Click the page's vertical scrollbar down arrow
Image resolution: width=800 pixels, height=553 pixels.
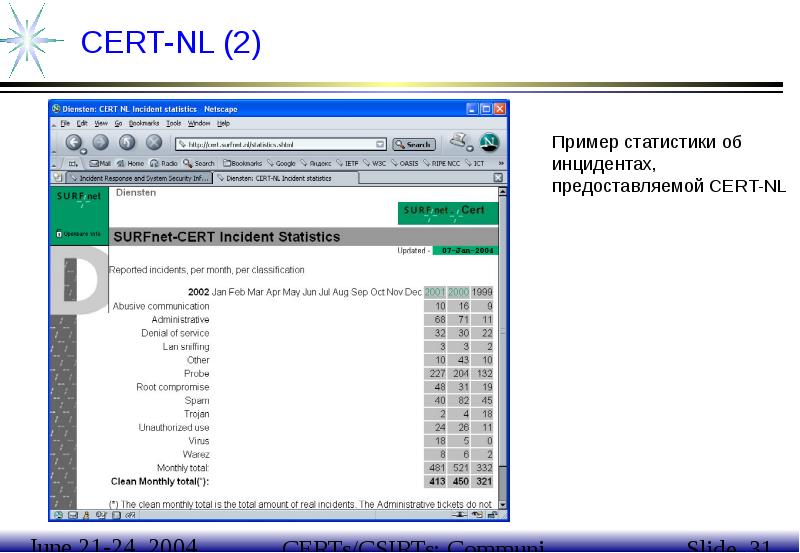pos(503,505)
